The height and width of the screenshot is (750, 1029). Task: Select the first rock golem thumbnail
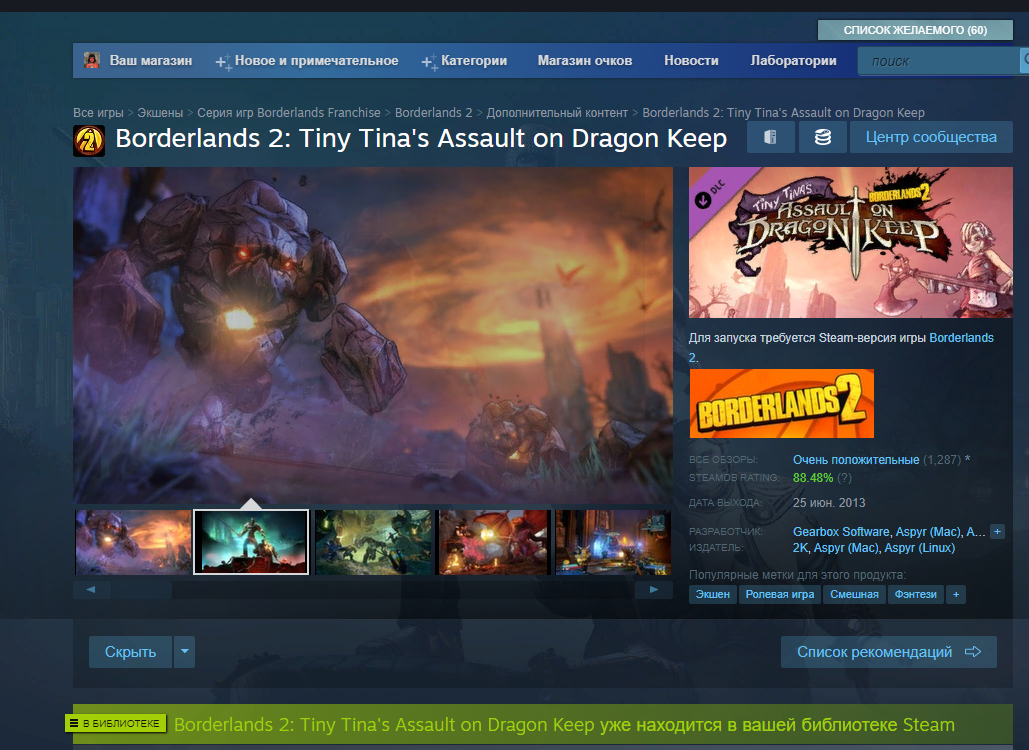click(133, 542)
